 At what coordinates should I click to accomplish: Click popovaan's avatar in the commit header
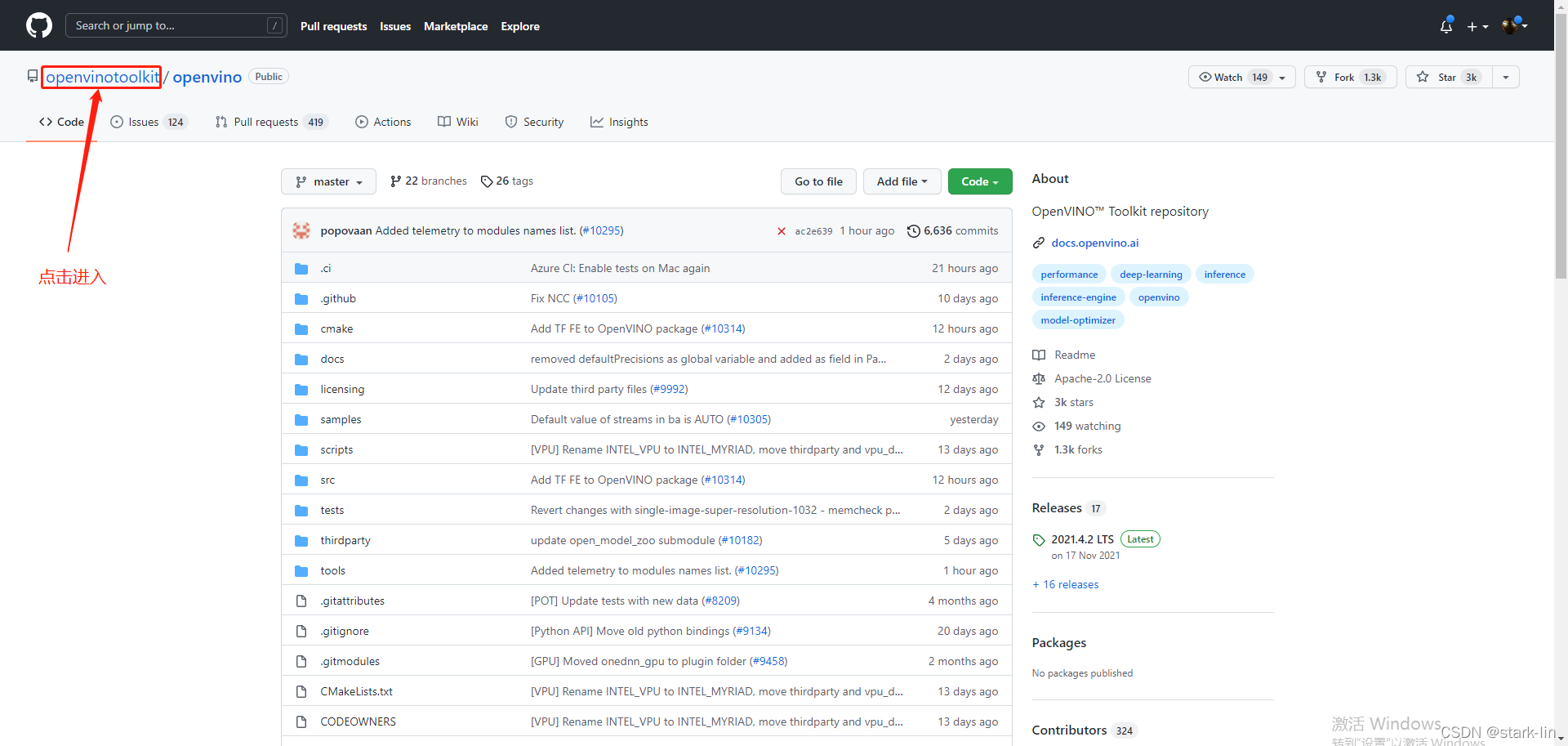tap(301, 230)
